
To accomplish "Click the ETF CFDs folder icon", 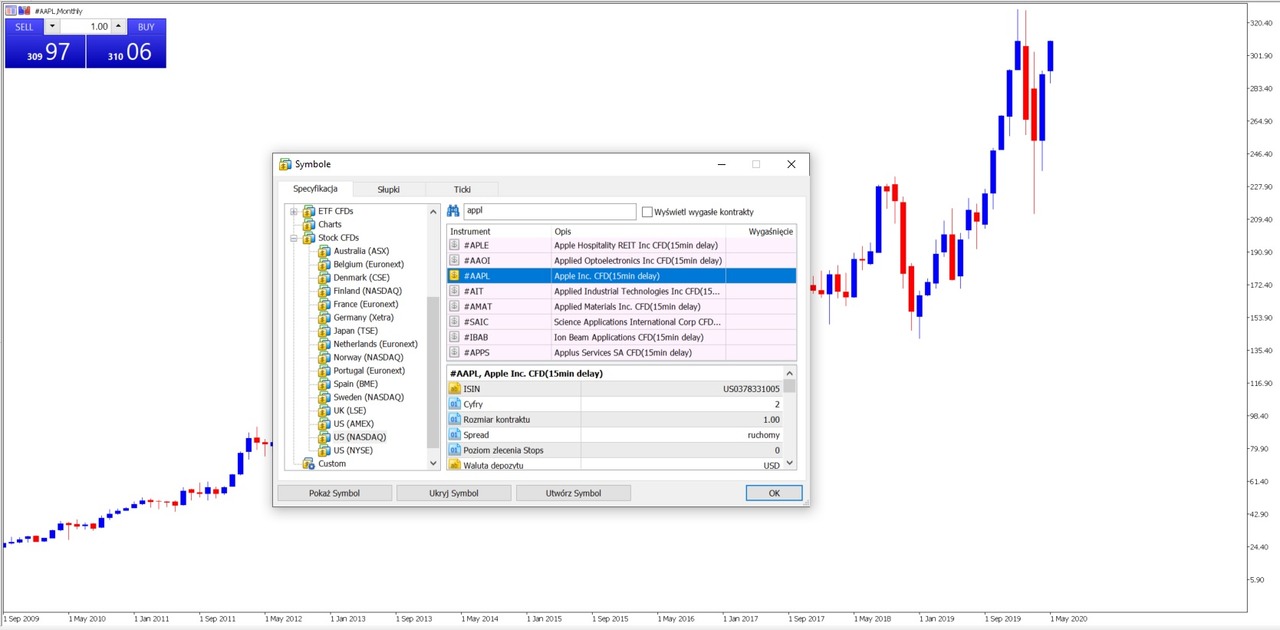I will pos(308,211).
